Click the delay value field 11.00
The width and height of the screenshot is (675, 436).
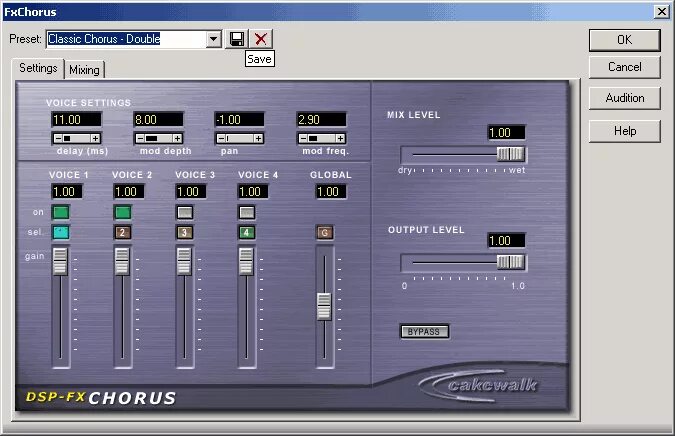[77, 120]
